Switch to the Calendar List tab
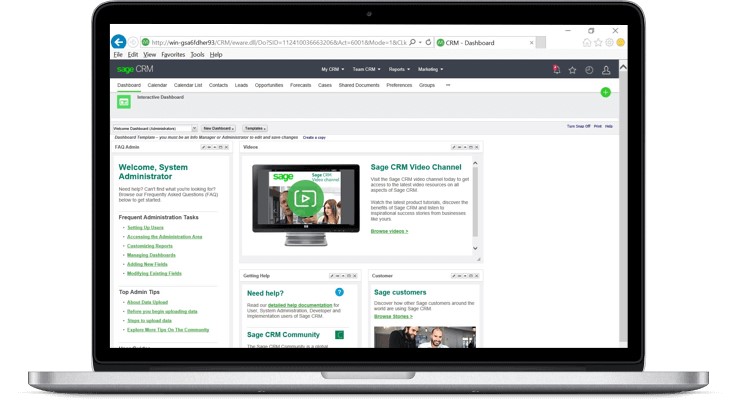 (x=188, y=85)
